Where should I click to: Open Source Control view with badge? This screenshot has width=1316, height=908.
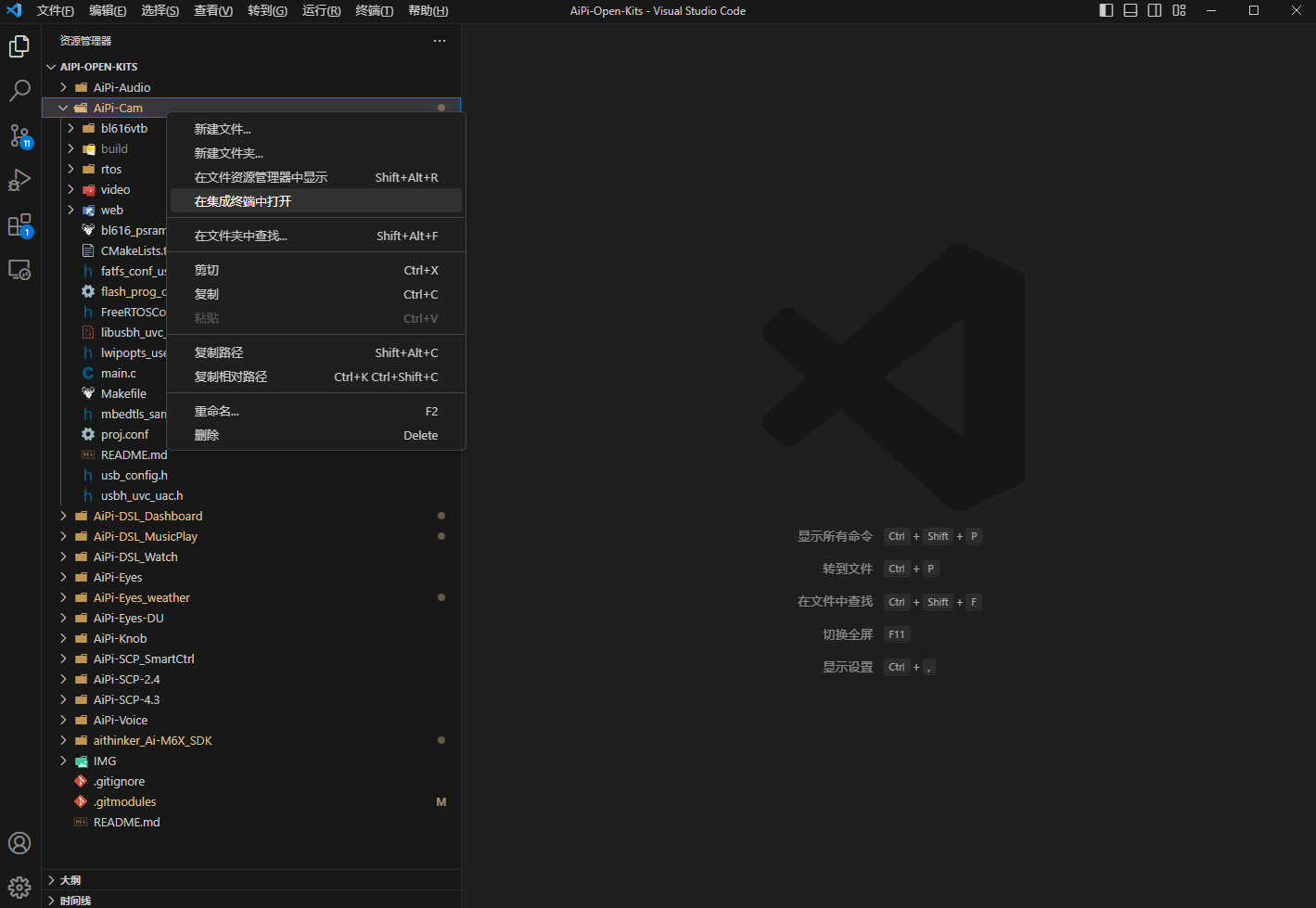(x=19, y=135)
